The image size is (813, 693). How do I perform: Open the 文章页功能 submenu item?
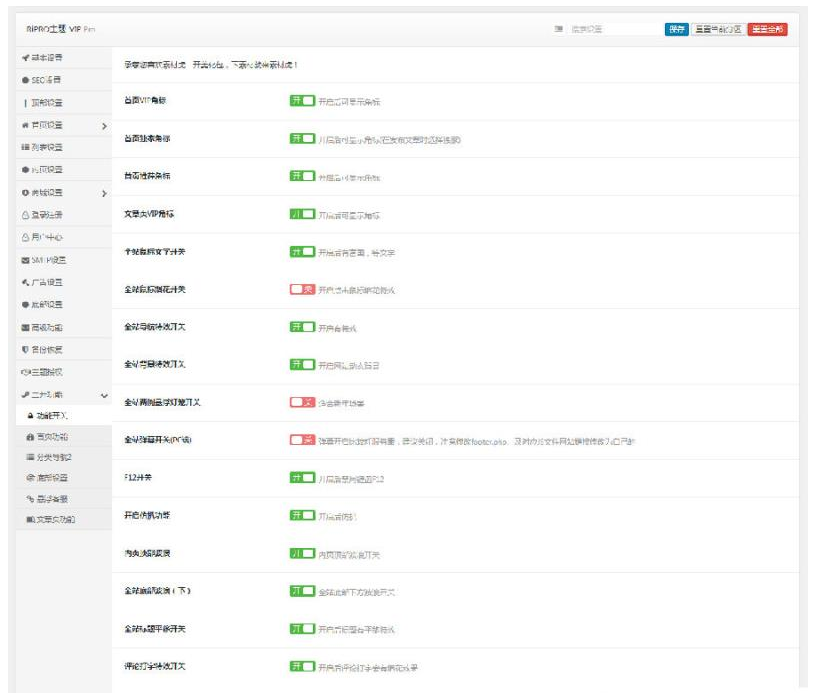pyautogui.click(x=54, y=520)
